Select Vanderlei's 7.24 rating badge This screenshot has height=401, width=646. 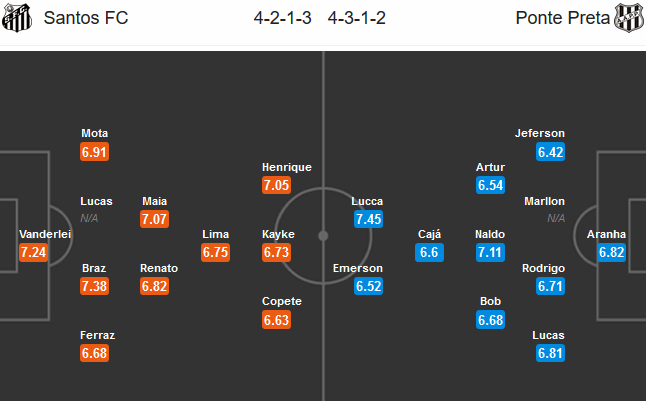(33, 252)
